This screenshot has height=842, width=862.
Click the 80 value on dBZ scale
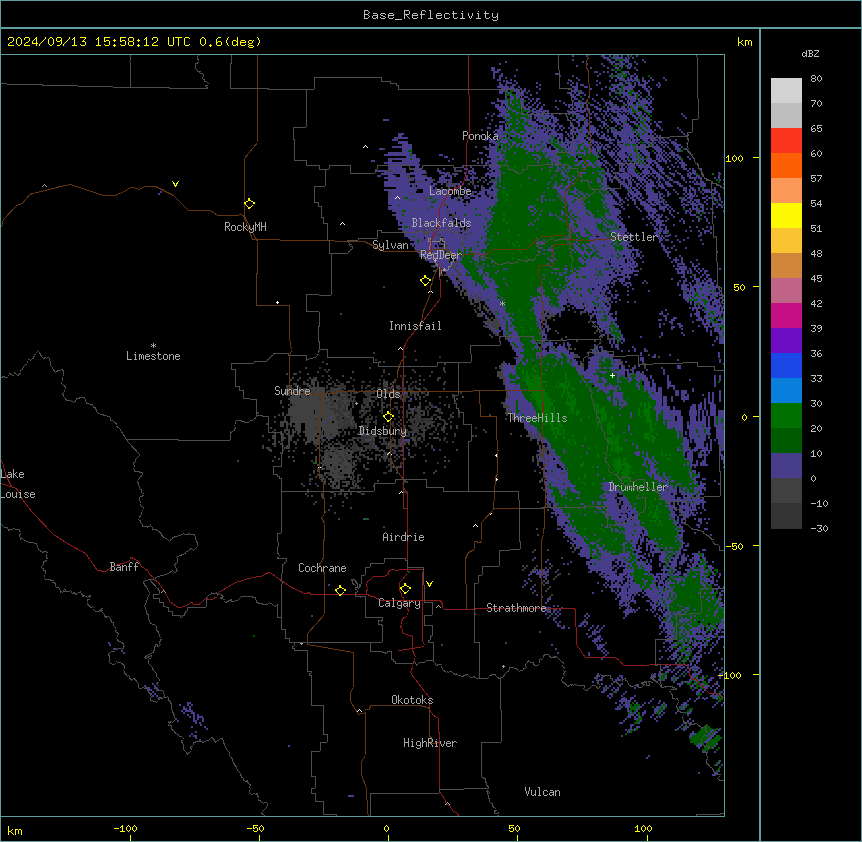point(816,79)
